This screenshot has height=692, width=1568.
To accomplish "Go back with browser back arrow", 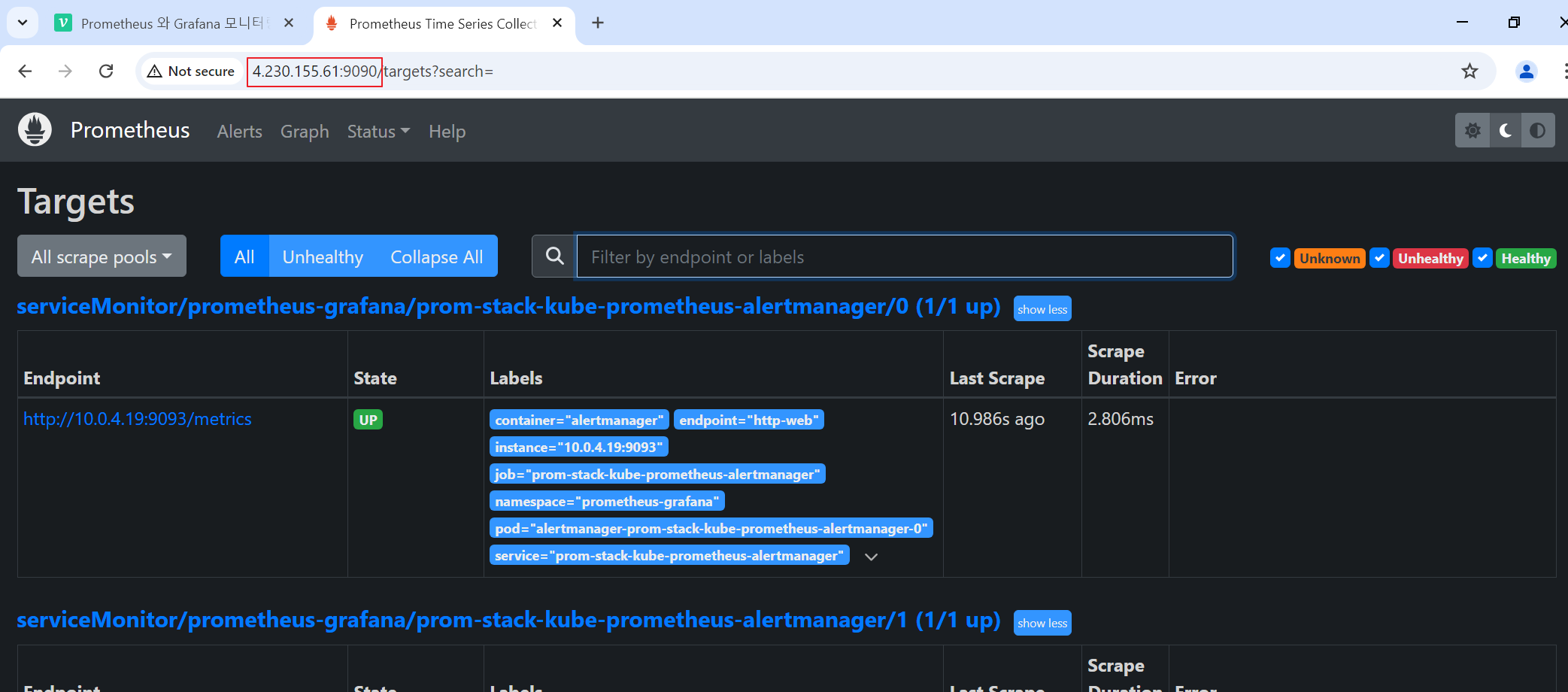I will (25, 71).
